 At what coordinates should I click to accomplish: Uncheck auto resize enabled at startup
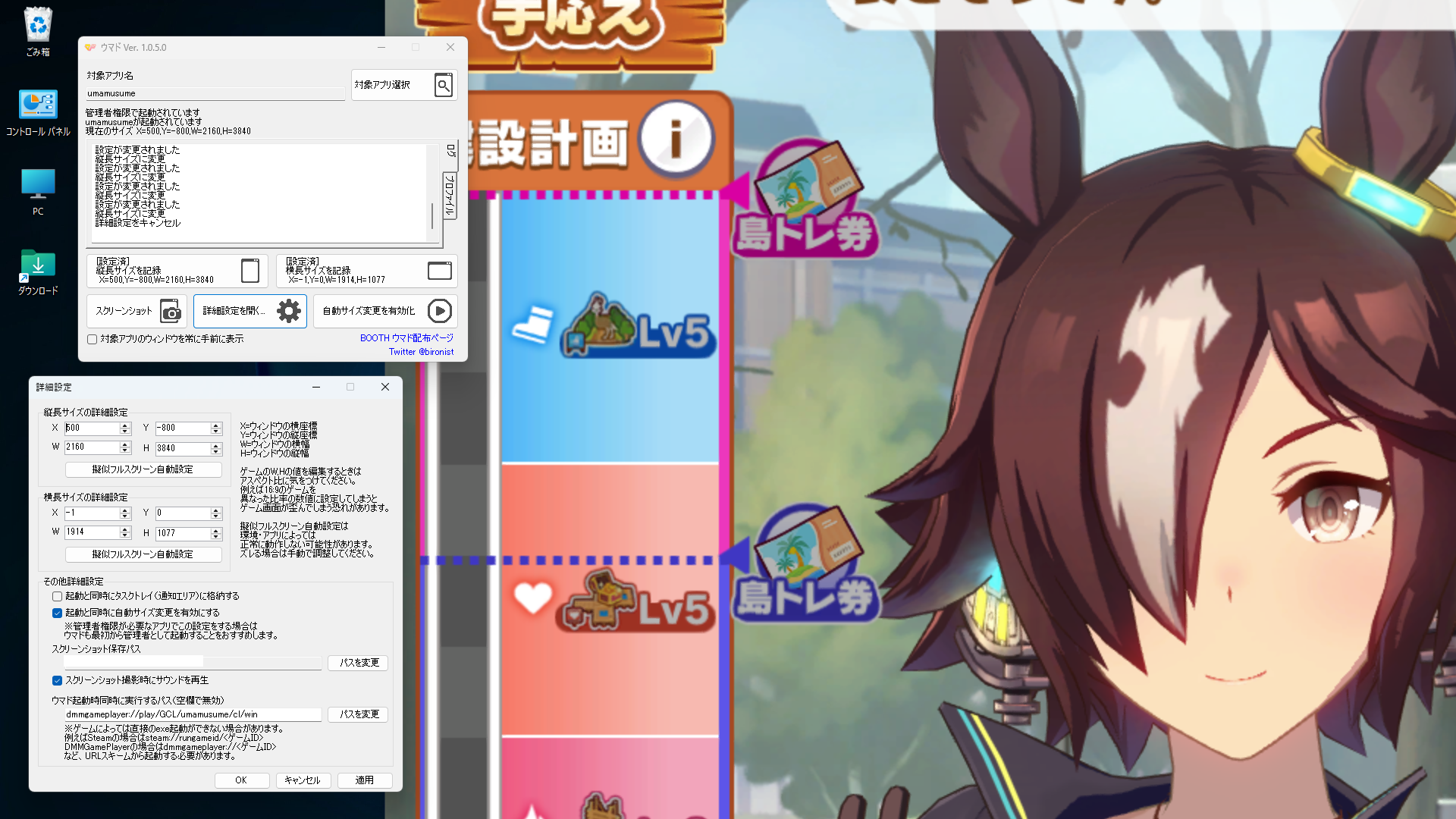(57, 613)
